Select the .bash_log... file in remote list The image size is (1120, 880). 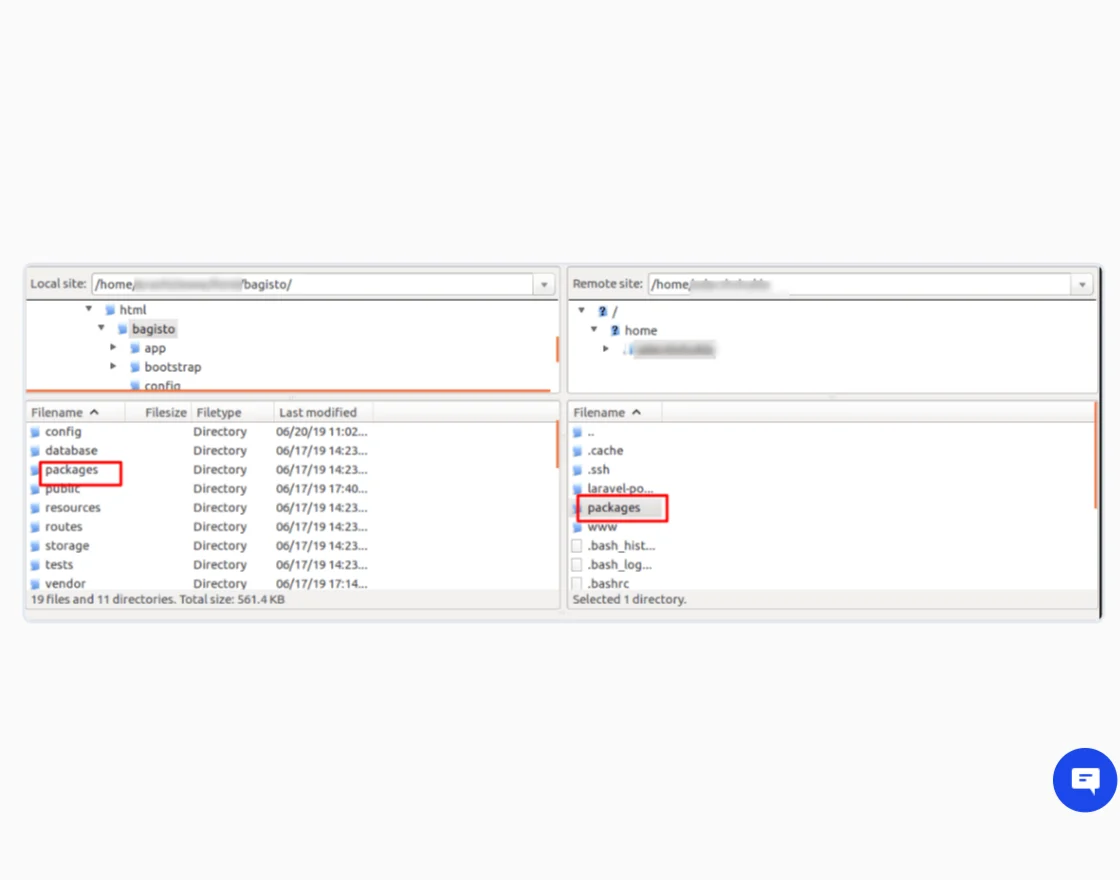click(619, 564)
